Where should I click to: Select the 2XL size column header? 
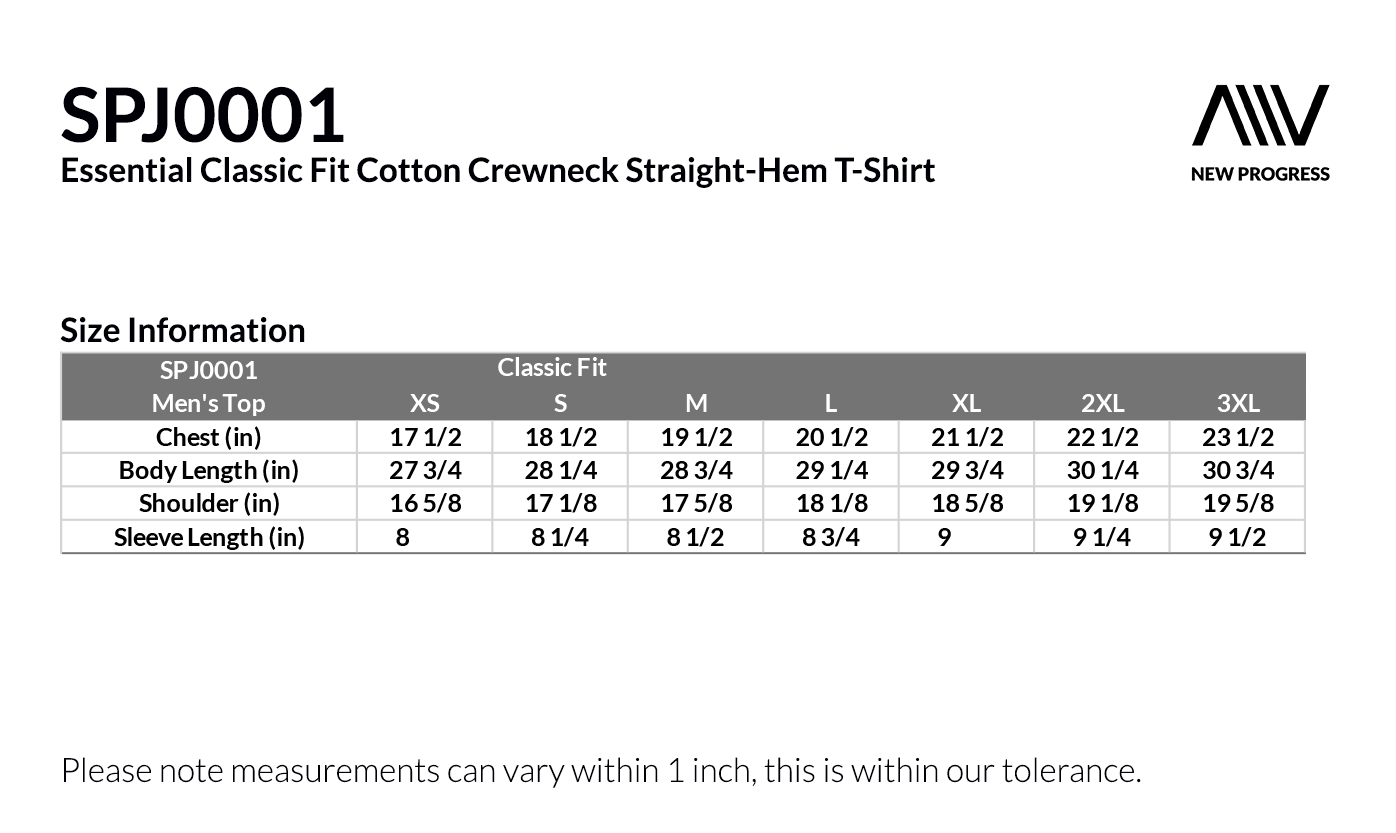point(1102,403)
